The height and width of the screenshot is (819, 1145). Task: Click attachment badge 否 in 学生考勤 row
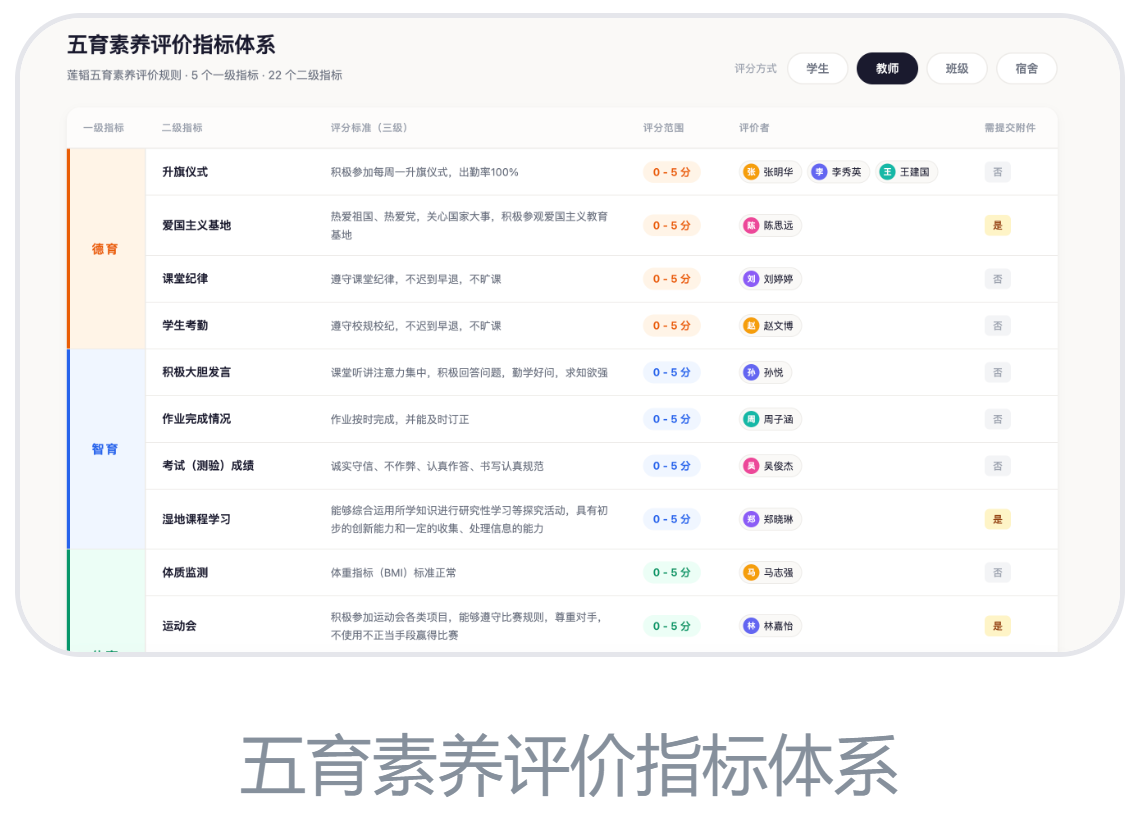tap(997, 326)
